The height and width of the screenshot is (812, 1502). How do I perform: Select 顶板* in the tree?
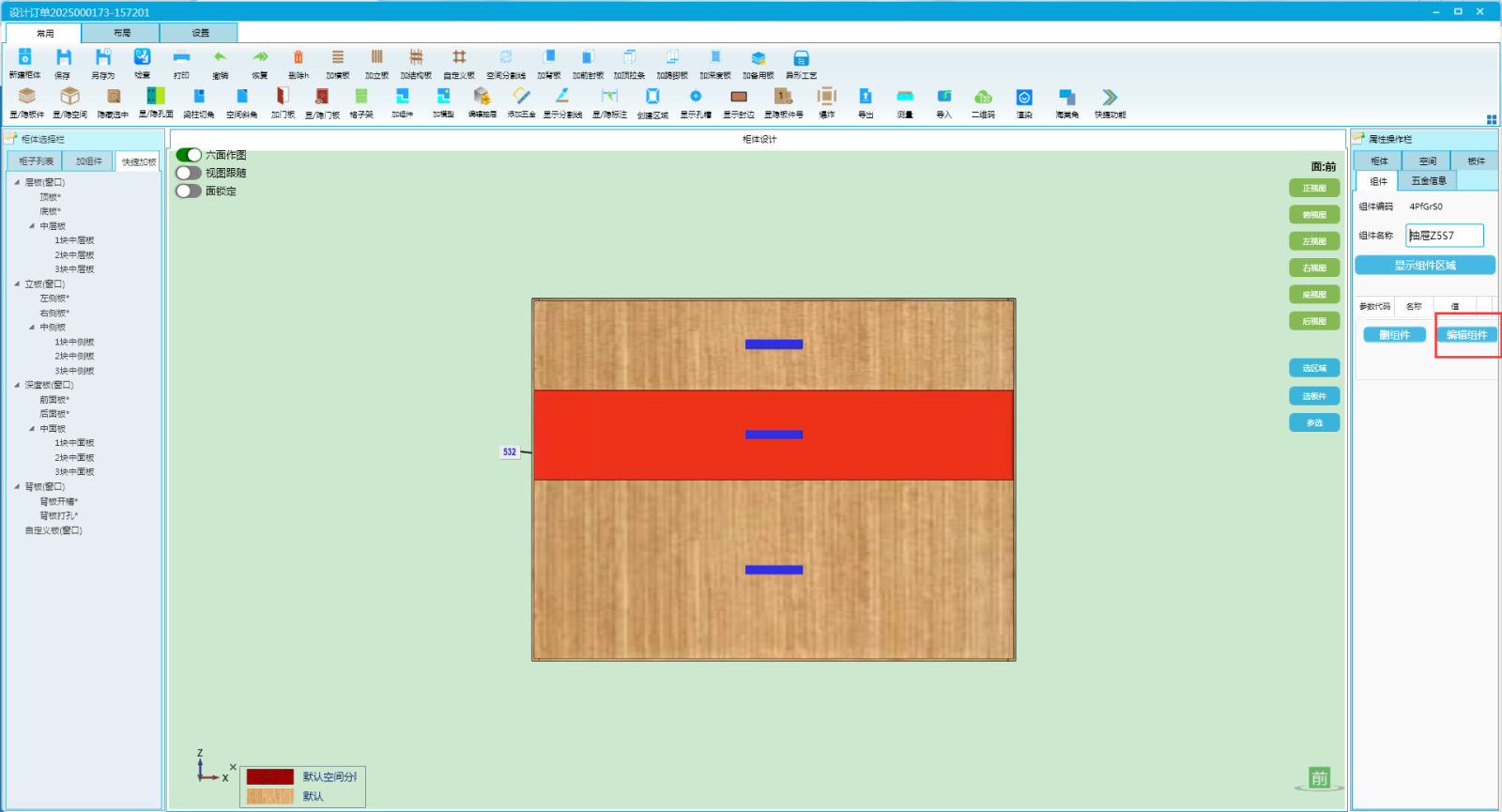(x=51, y=197)
